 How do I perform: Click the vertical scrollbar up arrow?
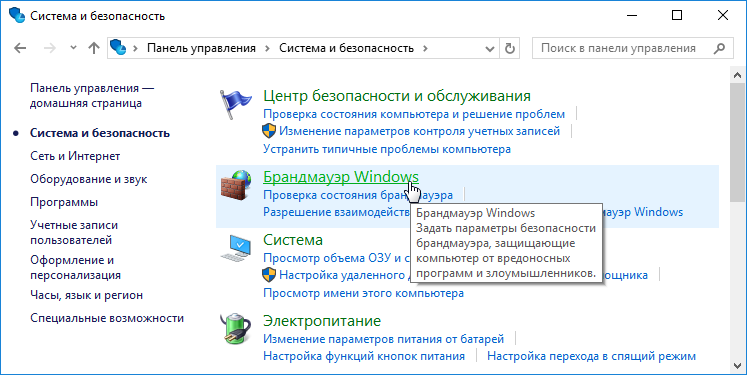tap(737, 75)
